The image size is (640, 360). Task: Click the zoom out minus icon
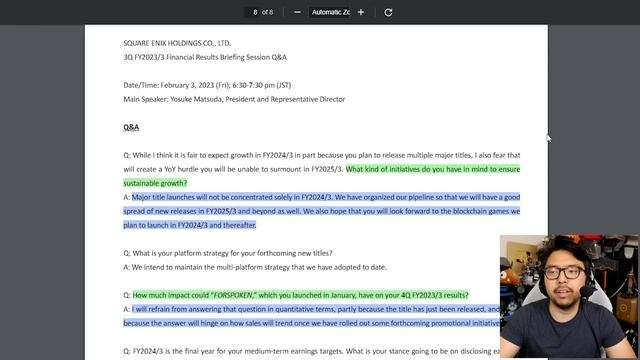[297, 12]
